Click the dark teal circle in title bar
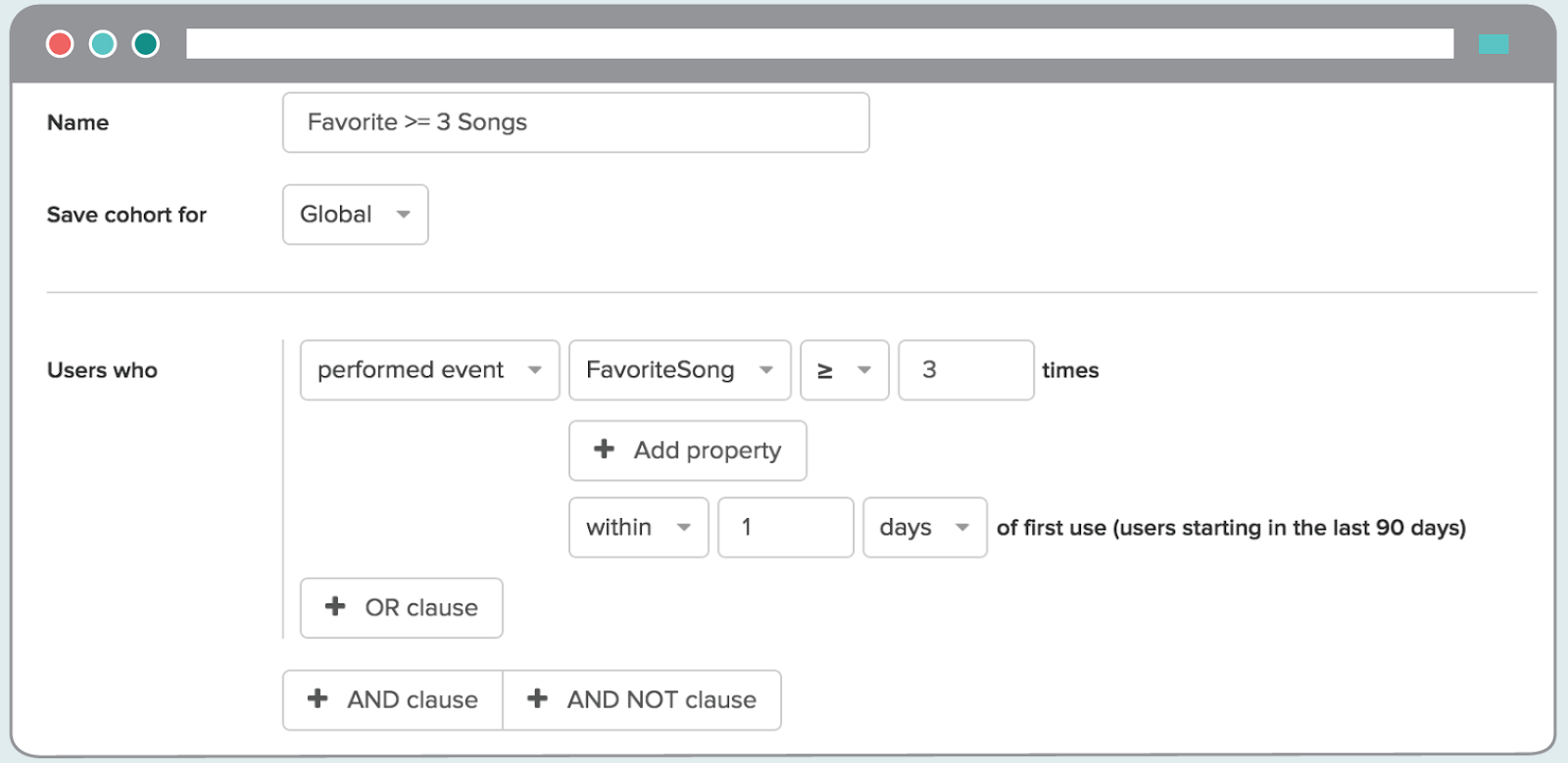Image resolution: width=1568 pixels, height=763 pixels. pos(146,44)
